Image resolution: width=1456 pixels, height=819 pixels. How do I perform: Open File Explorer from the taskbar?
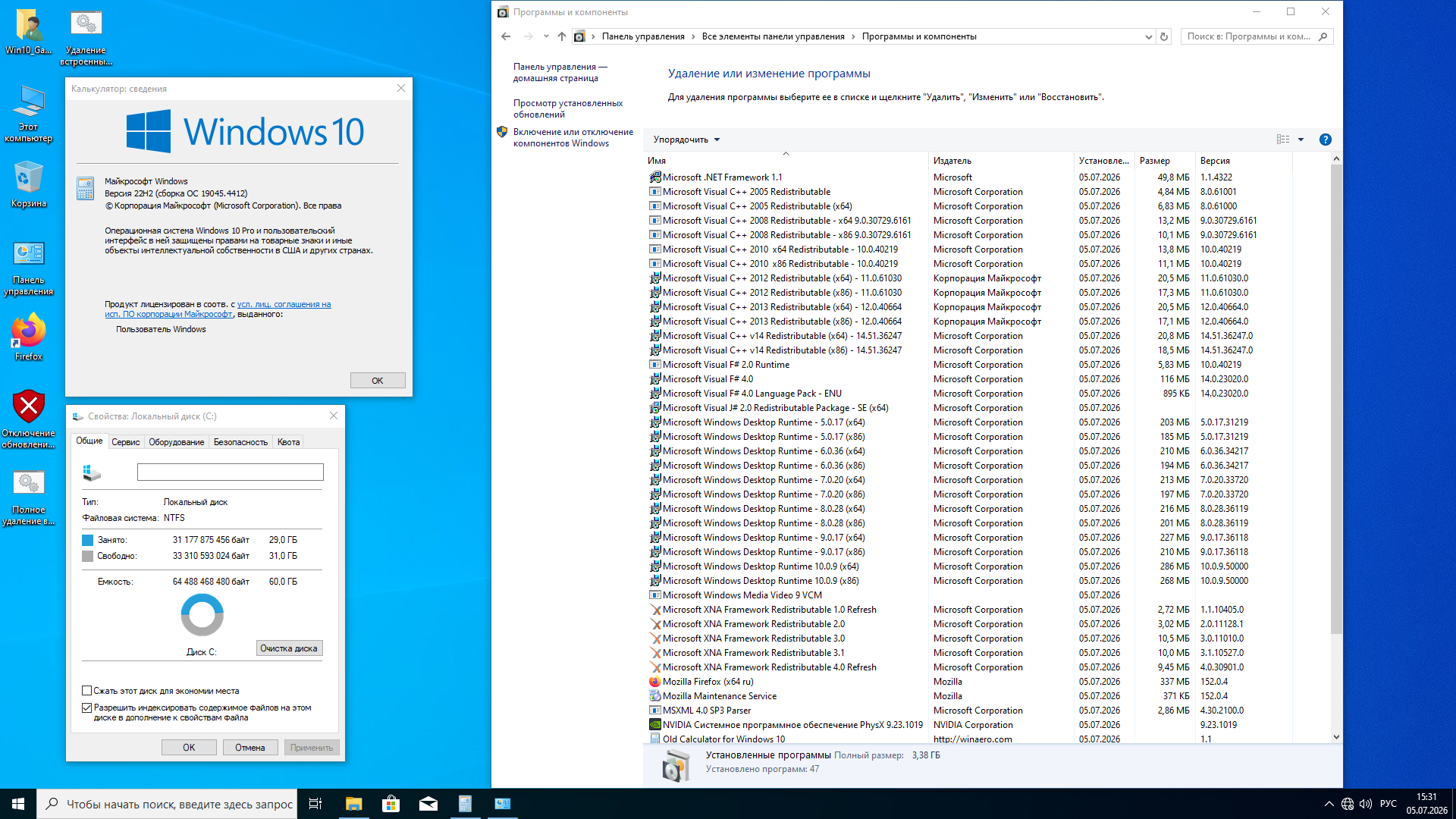353,804
